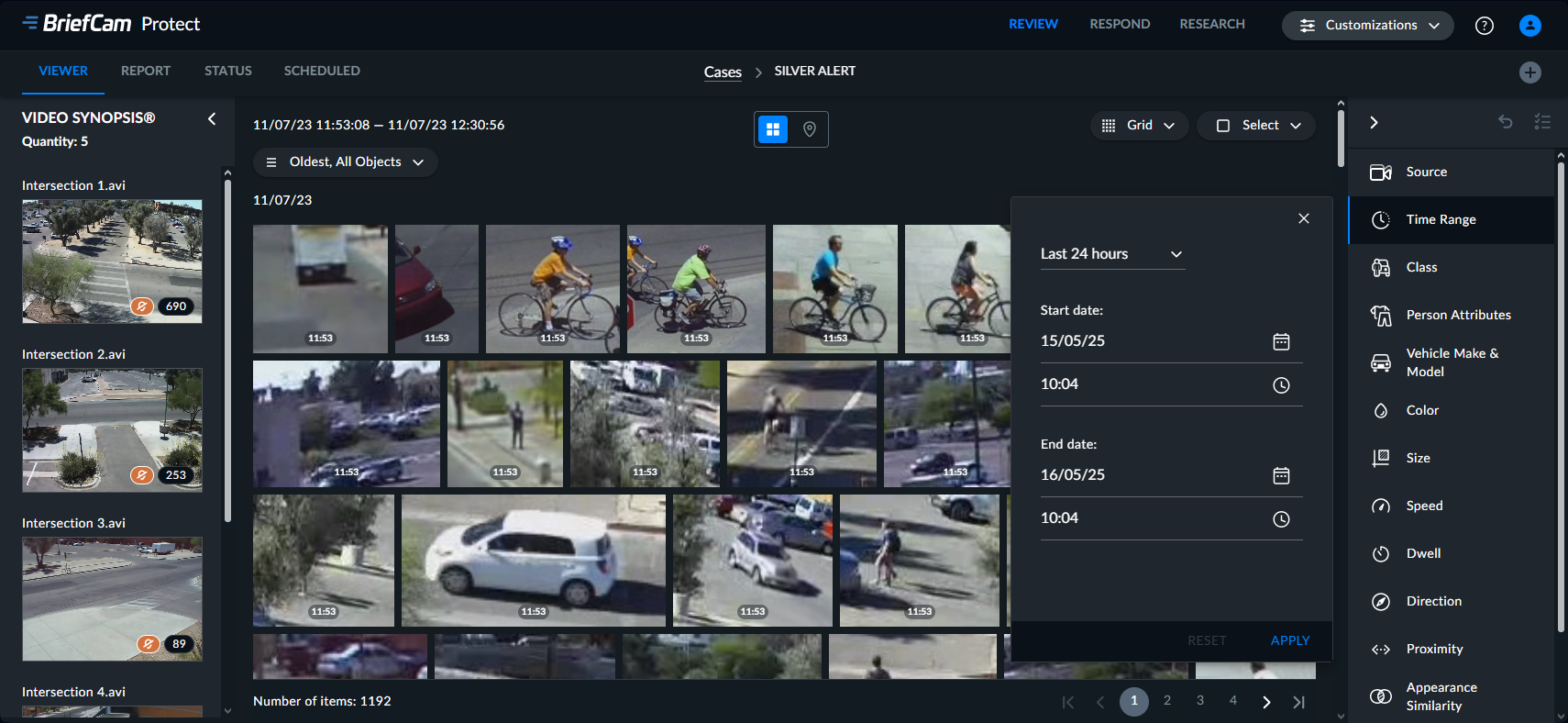
Task: Click the video synopsis list scrollbar
Action: (x=227, y=349)
